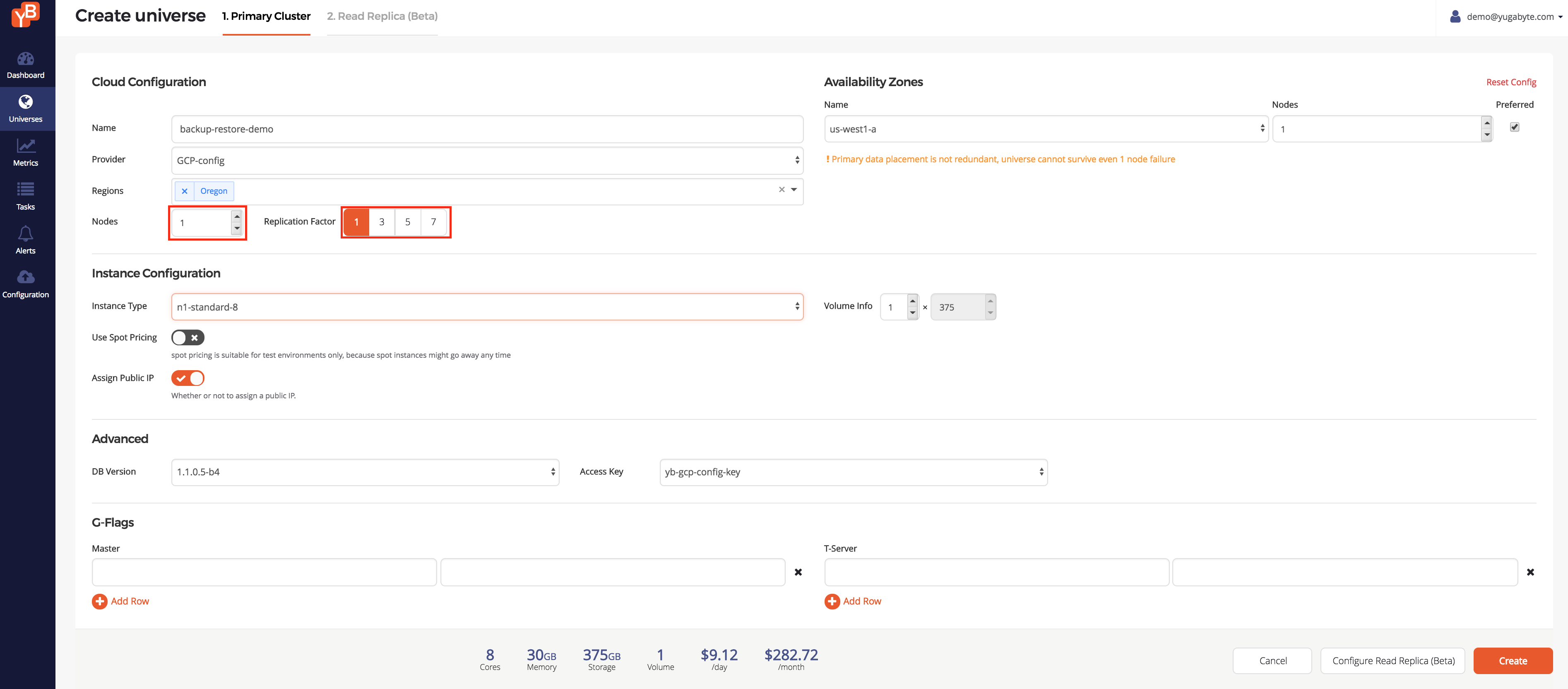Expand the Regions dropdown arrow
This screenshot has height=689, width=1568.
794,190
